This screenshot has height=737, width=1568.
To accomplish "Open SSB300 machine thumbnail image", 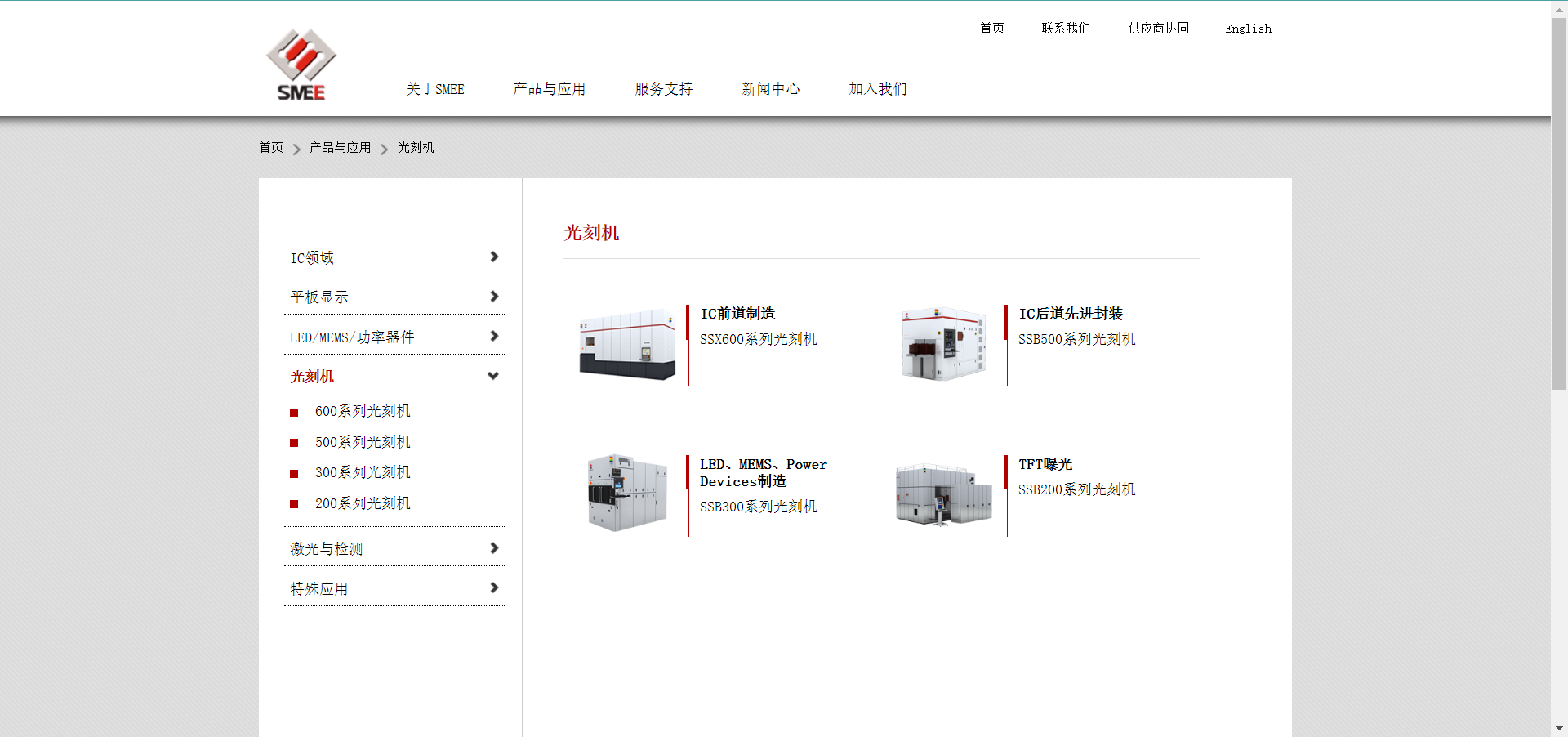I will pyautogui.click(x=627, y=493).
